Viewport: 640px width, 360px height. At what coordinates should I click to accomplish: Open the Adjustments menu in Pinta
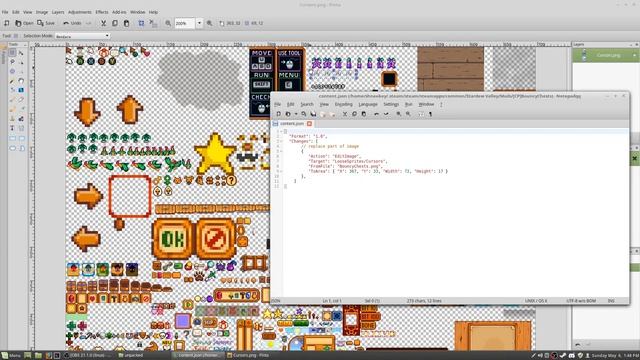coord(80,12)
